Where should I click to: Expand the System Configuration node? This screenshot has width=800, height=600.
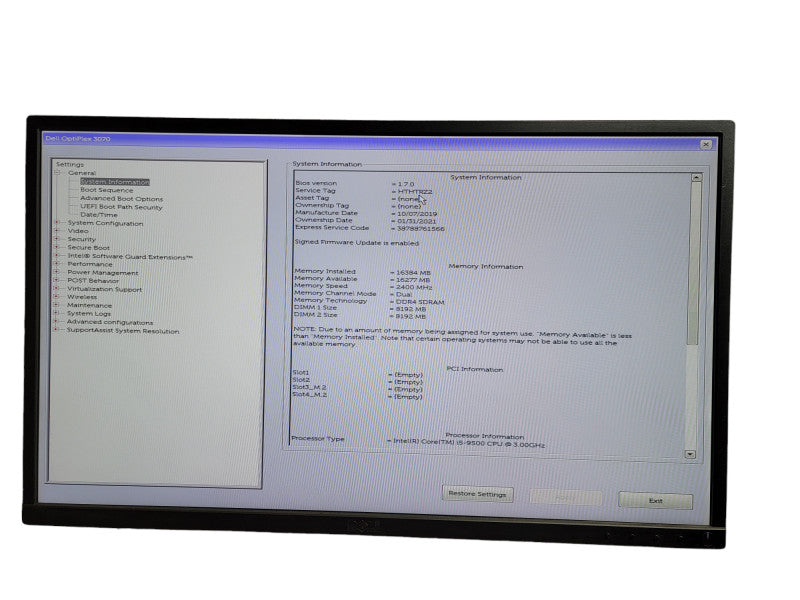point(57,222)
